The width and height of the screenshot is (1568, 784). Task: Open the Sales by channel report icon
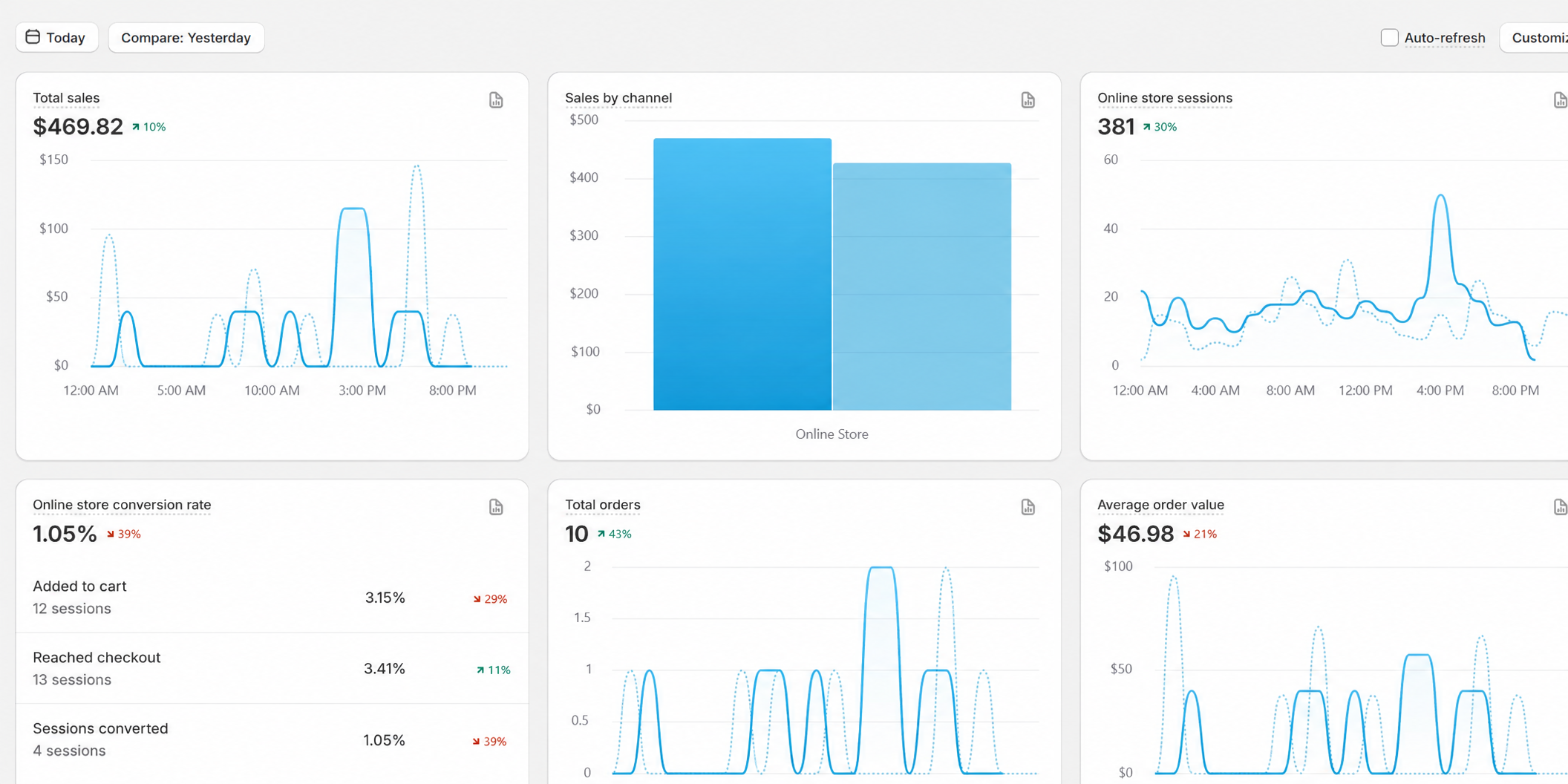(1028, 100)
